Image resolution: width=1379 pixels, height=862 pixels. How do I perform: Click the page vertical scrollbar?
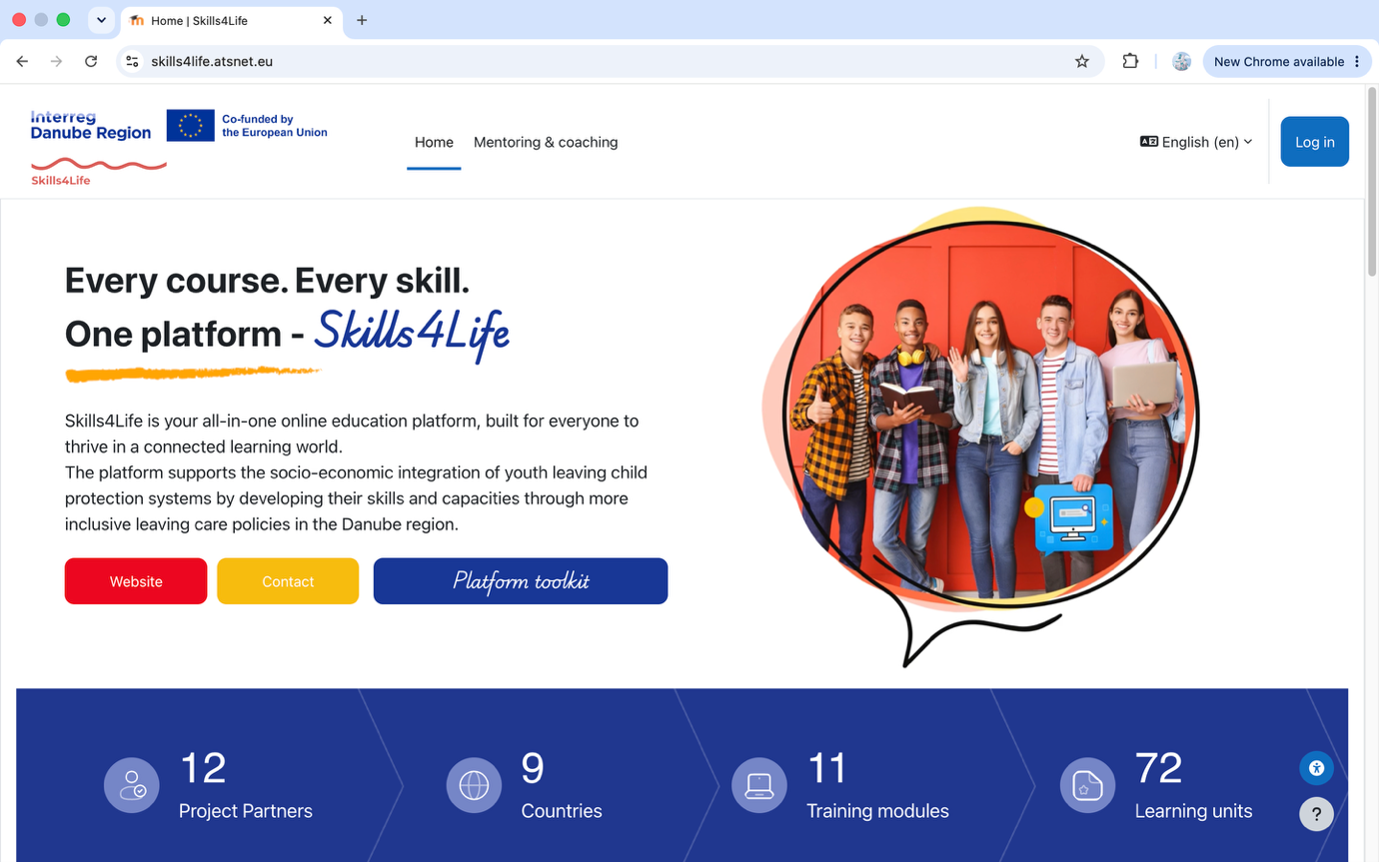(x=1371, y=180)
